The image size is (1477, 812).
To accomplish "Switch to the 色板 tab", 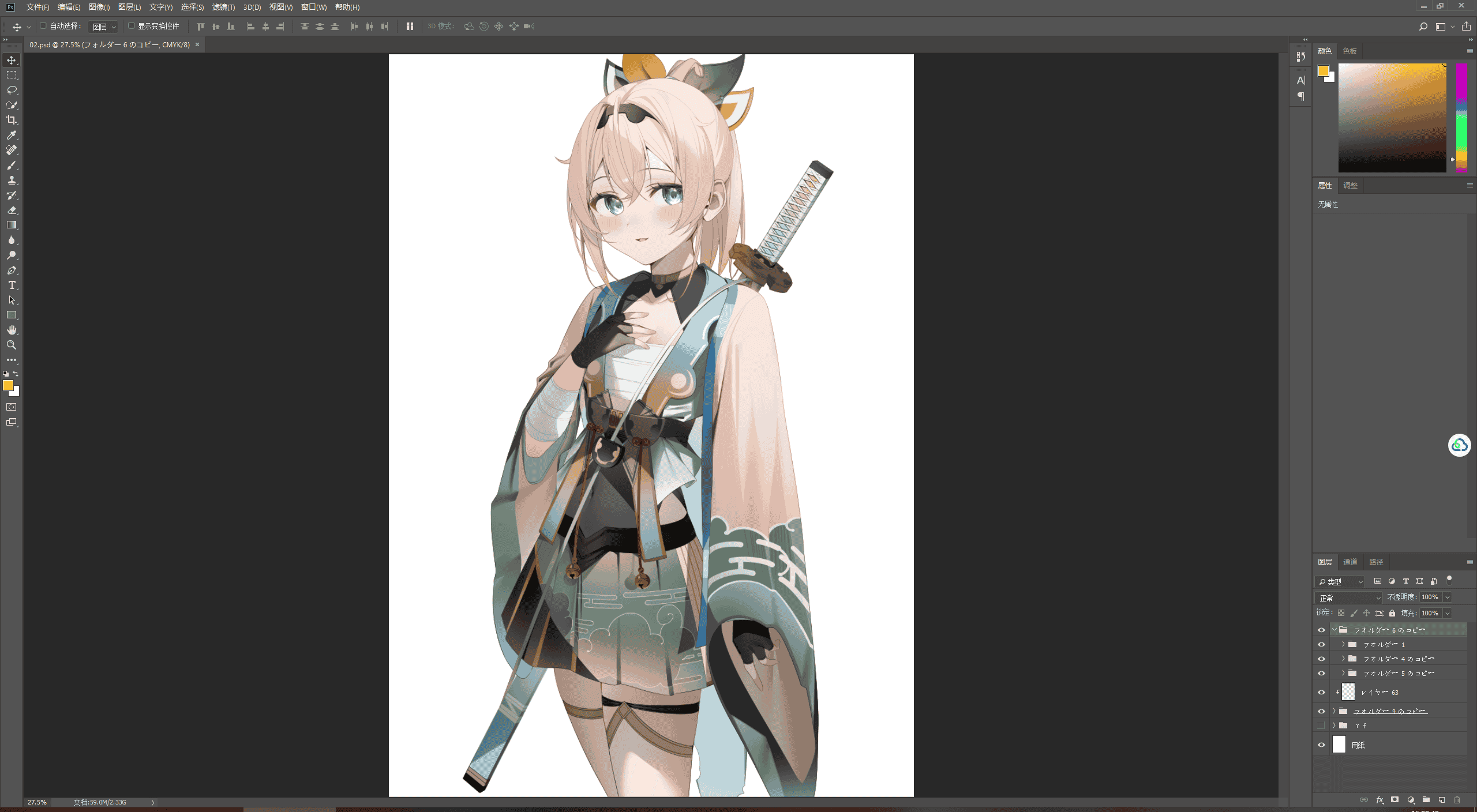I will coord(1349,51).
